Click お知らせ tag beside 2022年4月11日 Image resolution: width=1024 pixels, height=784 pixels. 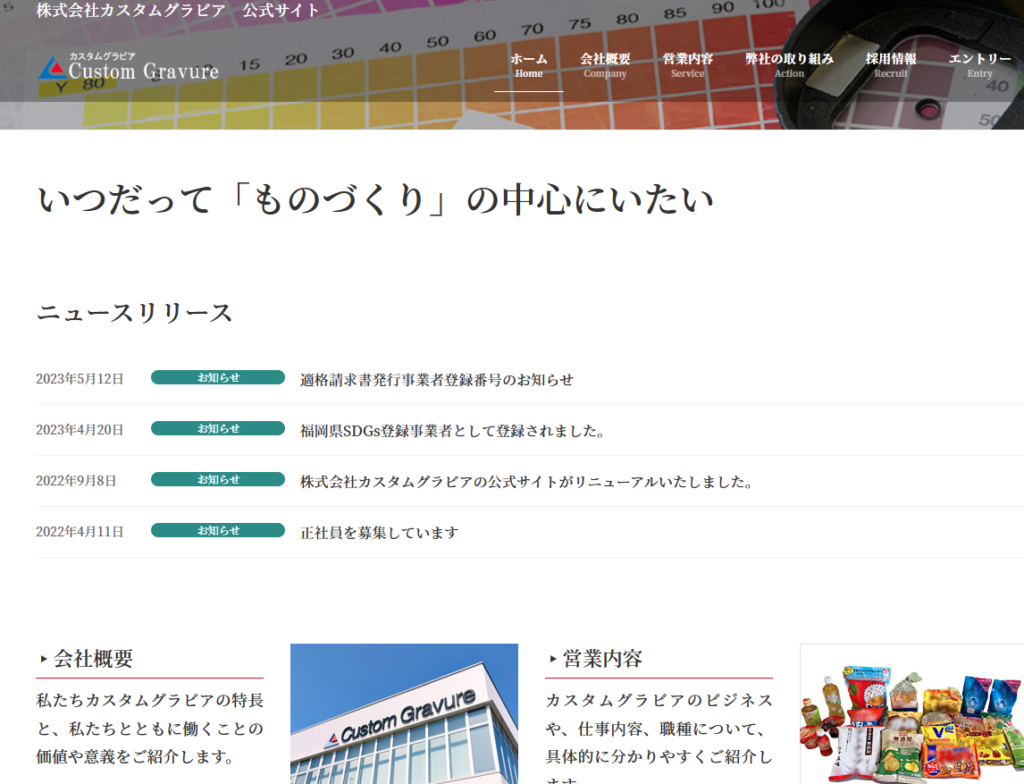(x=218, y=531)
